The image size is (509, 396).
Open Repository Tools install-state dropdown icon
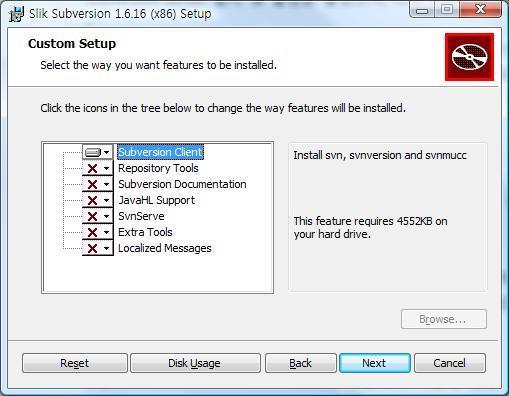point(98,168)
